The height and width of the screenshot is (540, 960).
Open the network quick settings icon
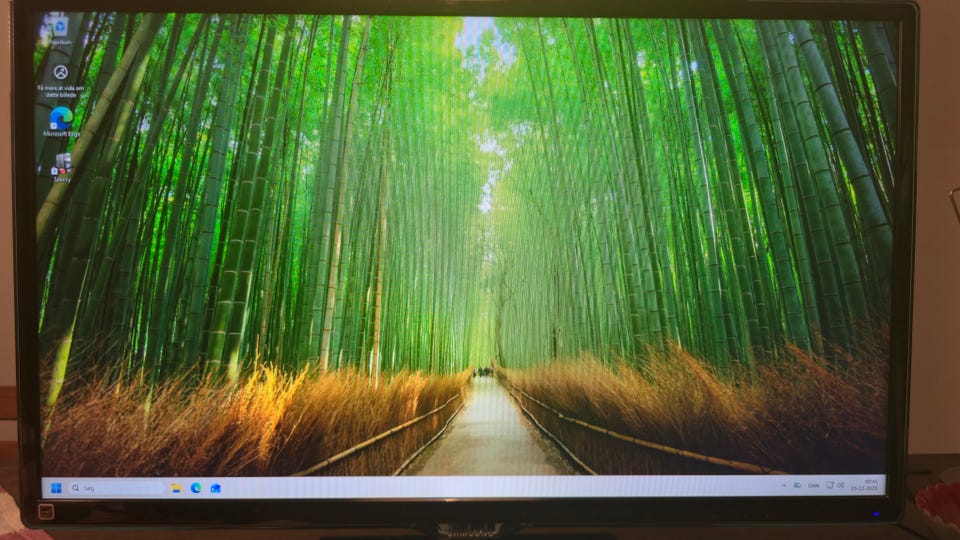[x=830, y=485]
